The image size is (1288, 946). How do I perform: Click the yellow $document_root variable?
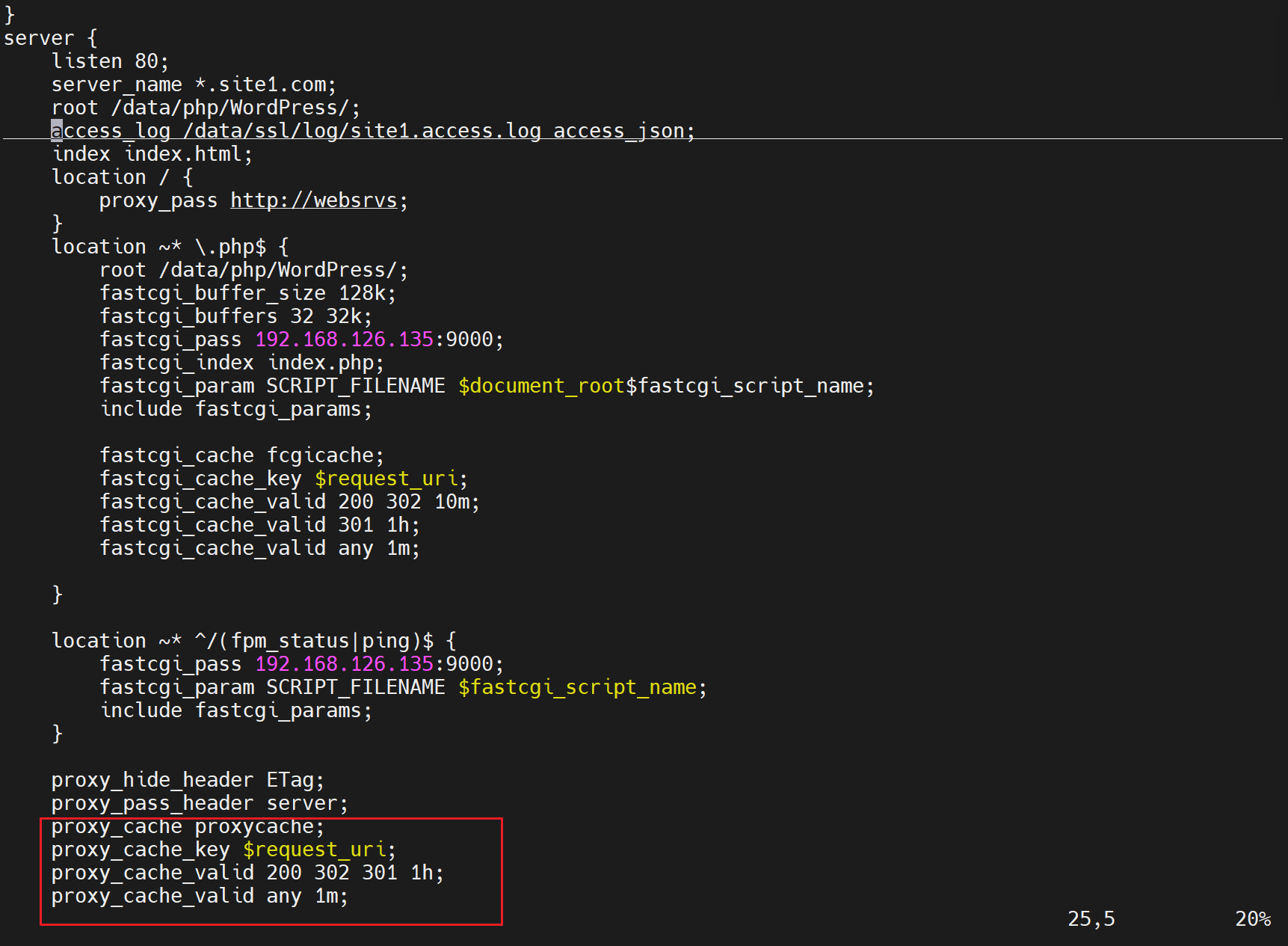[540, 386]
